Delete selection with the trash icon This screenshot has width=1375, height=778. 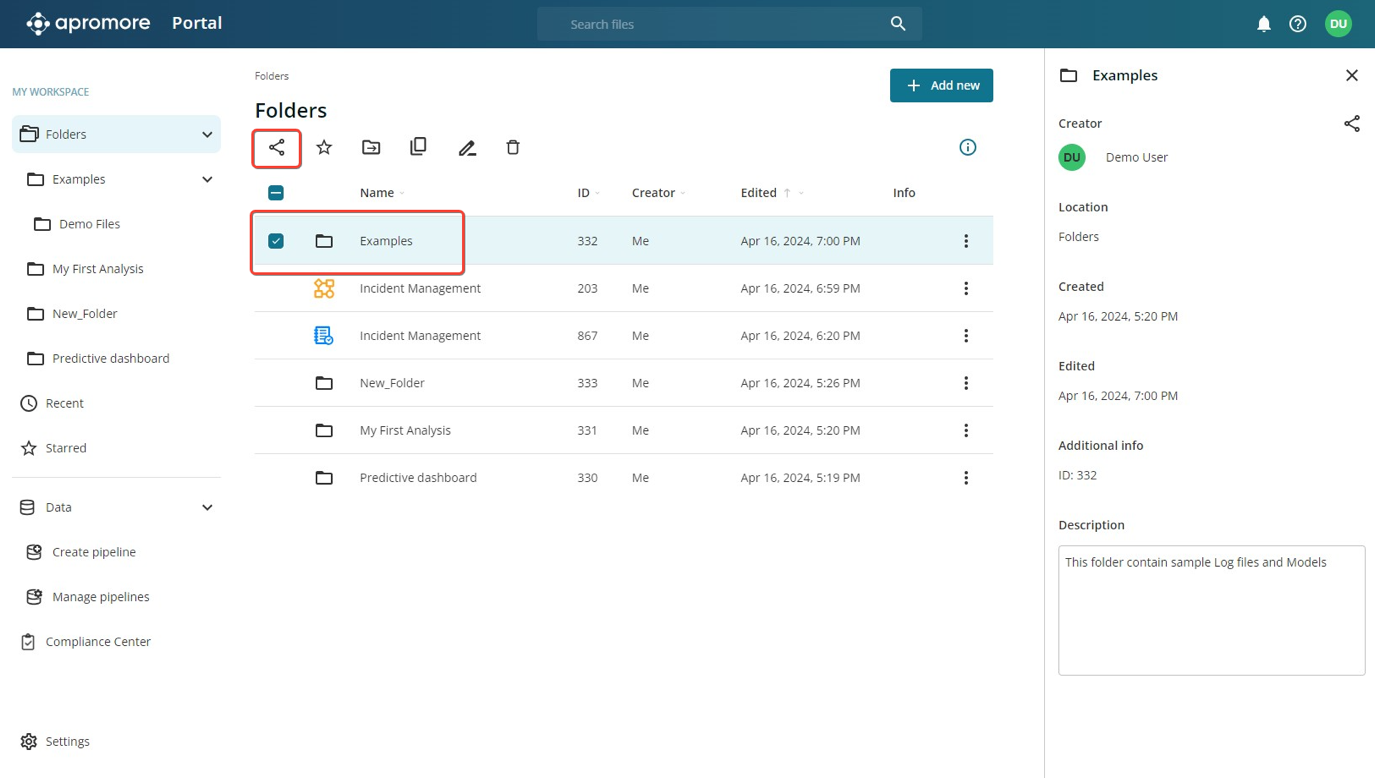(x=513, y=148)
